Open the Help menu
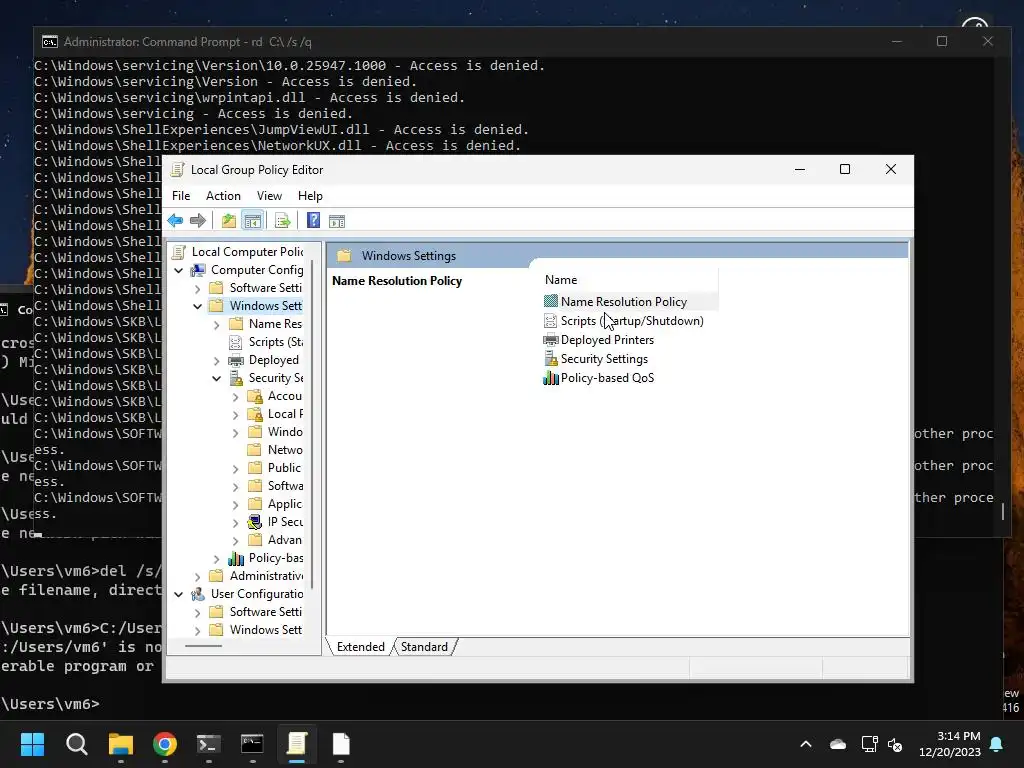Viewport: 1024px width, 768px height. (310, 196)
